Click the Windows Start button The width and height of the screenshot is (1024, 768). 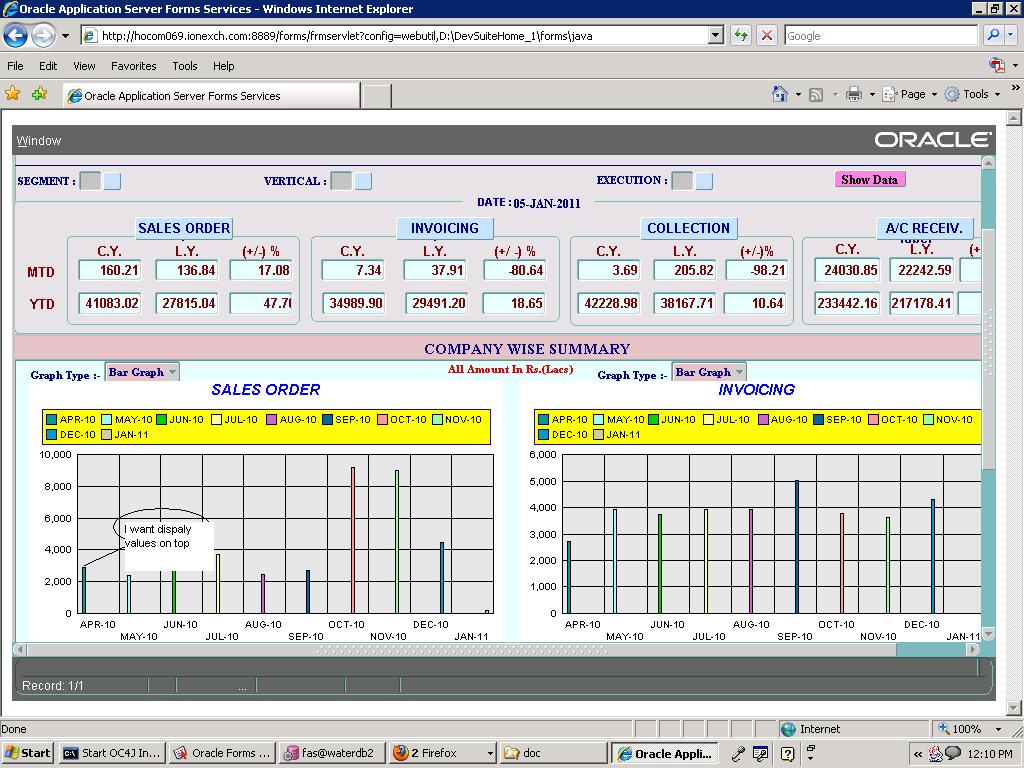tap(27, 753)
